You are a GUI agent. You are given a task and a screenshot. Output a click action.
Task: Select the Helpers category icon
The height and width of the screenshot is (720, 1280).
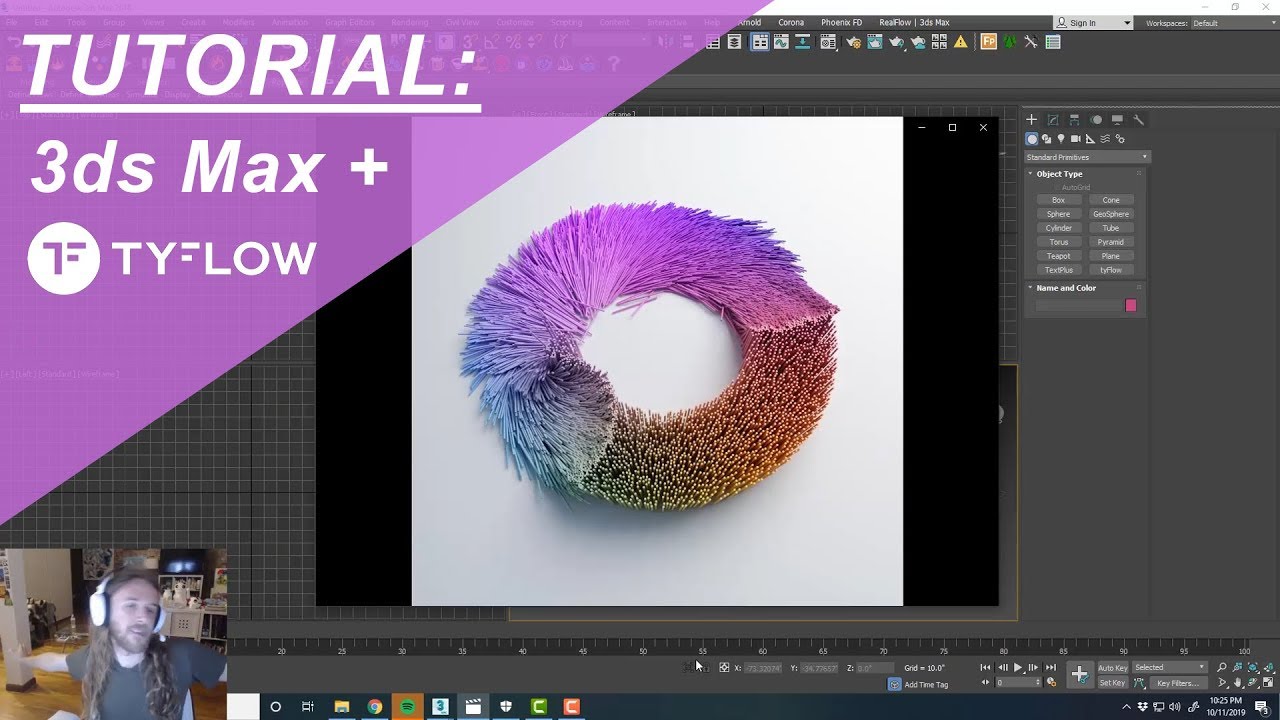[x=1090, y=139]
